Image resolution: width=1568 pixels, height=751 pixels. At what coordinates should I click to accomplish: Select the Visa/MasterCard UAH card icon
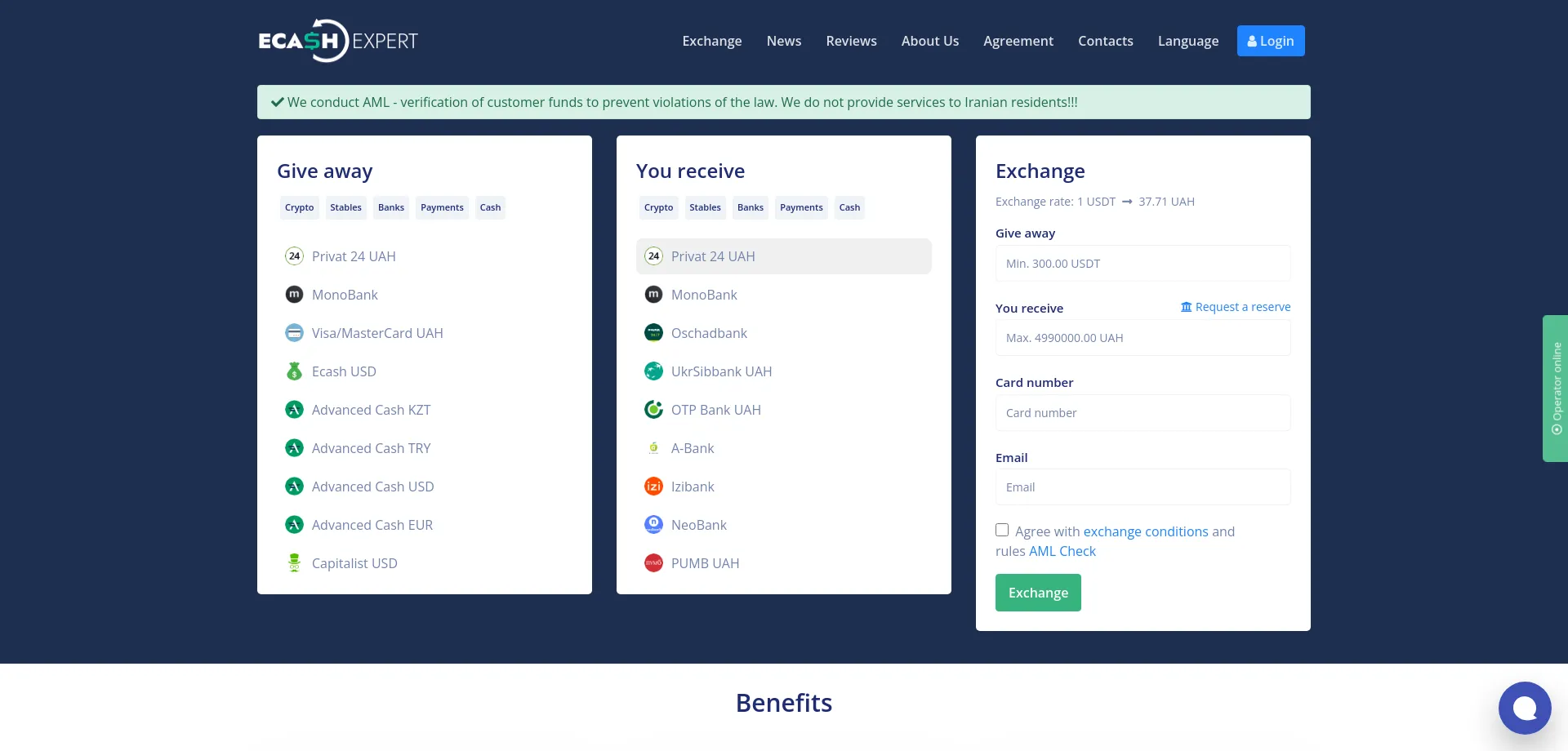click(294, 333)
